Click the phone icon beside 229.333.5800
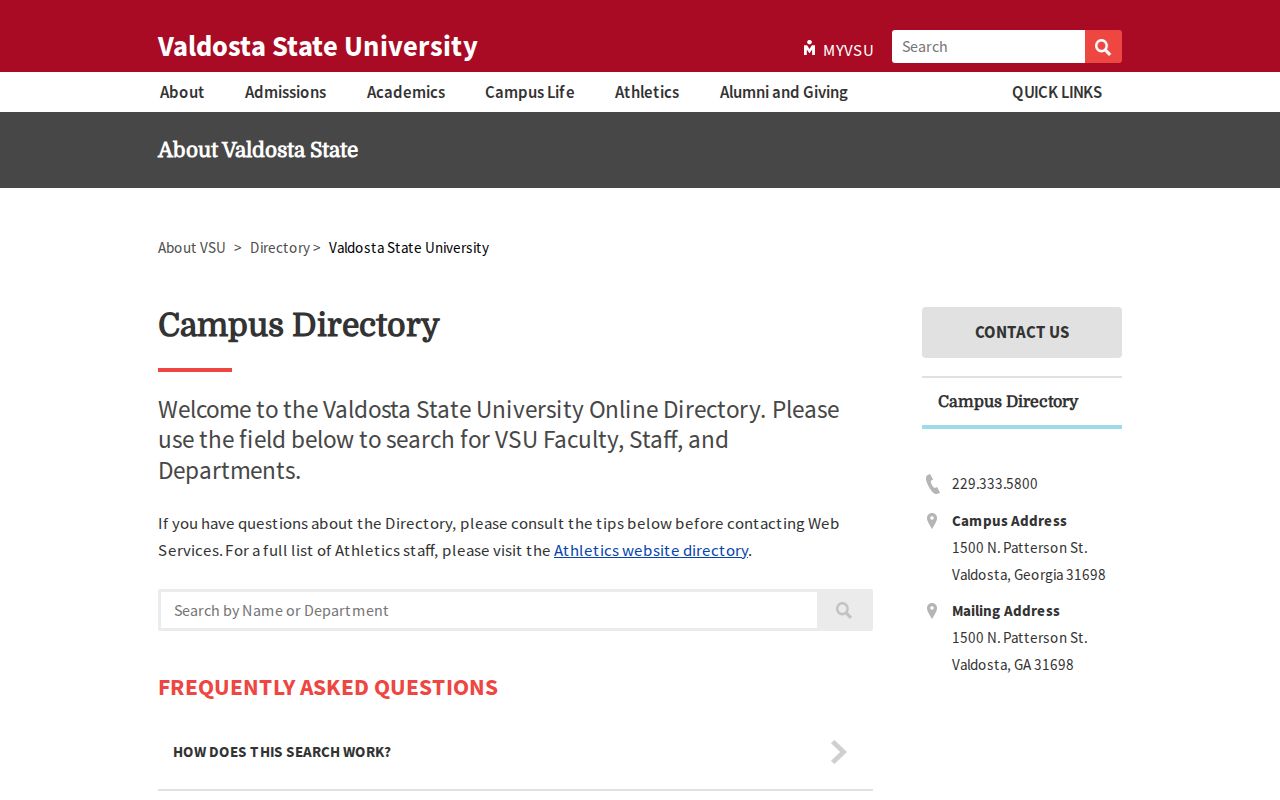This screenshot has width=1280, height=800. (932, 484)
